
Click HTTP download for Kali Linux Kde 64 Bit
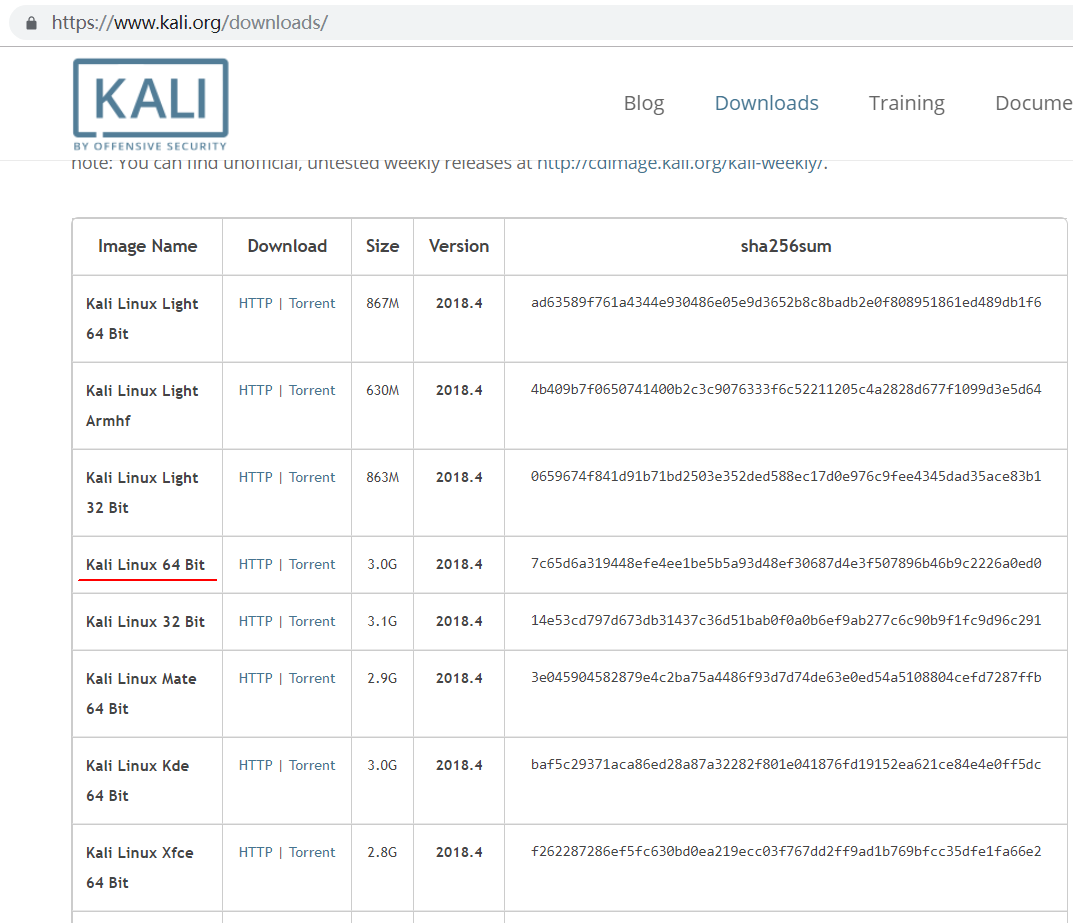coord(255,765)
